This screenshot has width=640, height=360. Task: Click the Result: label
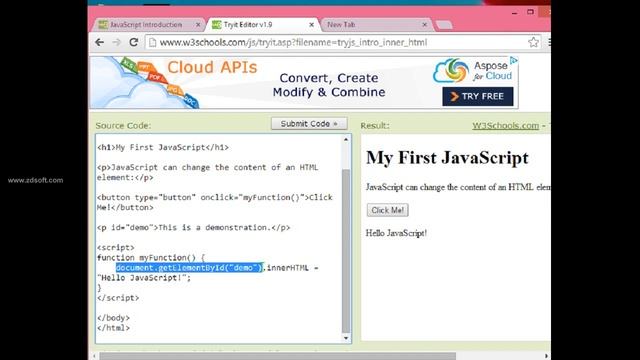pos(375,126)
